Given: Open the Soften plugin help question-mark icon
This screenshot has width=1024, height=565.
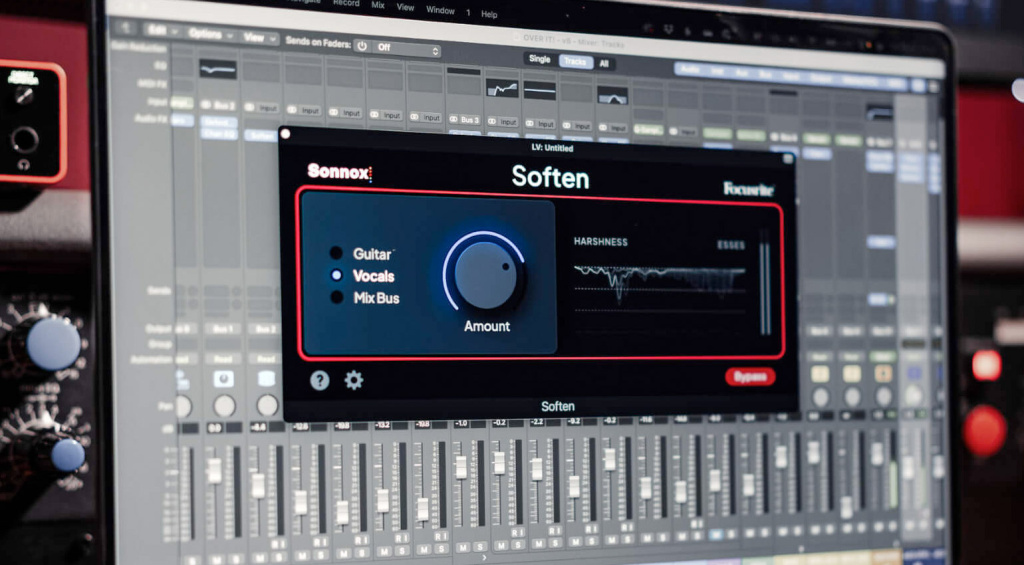Looking at the screenshot, I should (x=319, y=379).
